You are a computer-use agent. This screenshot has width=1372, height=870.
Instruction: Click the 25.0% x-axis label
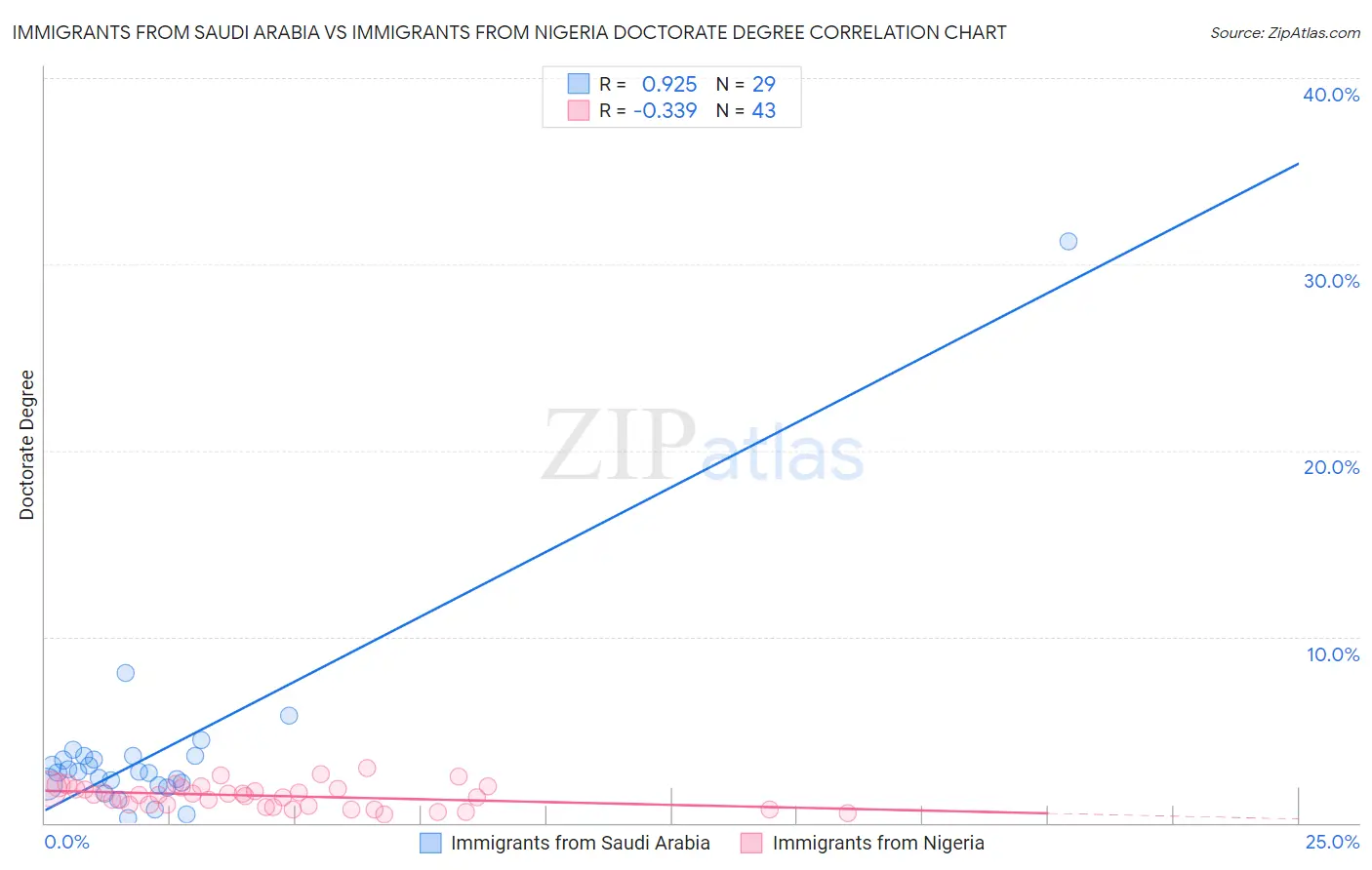click(x=1332, y=842)
